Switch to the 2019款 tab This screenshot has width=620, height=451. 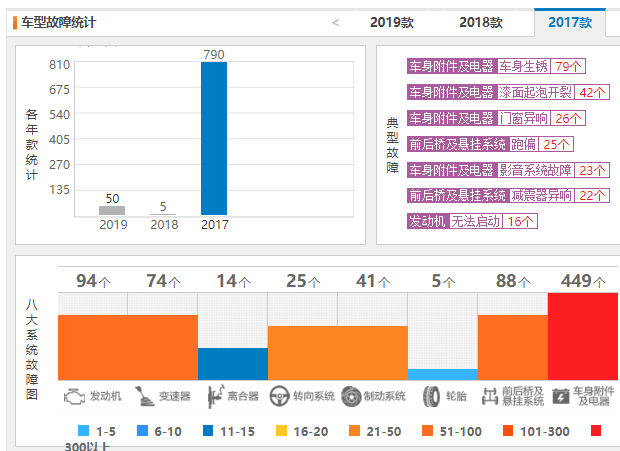(392, 23)
